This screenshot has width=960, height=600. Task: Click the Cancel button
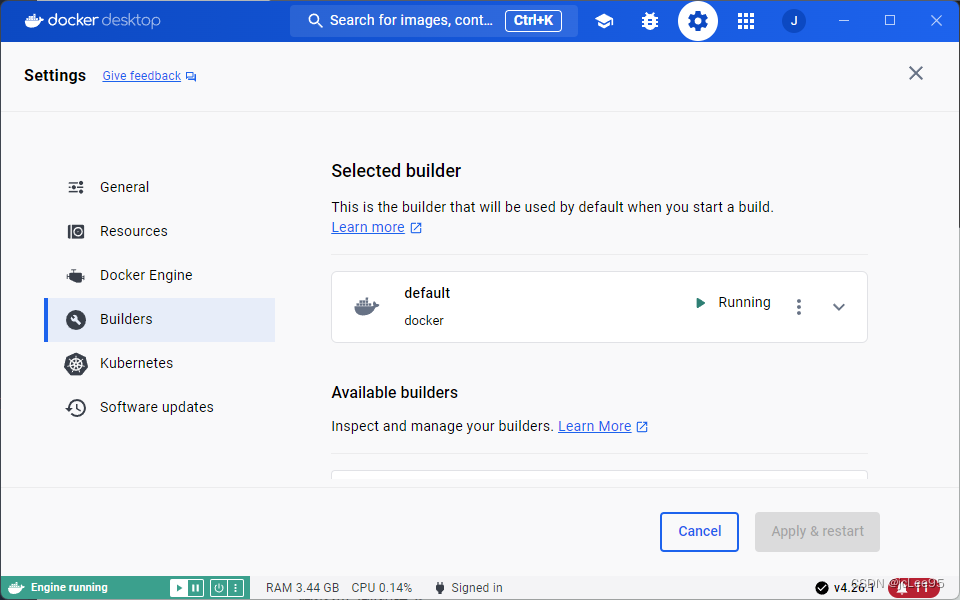click(x=699, y=531)
